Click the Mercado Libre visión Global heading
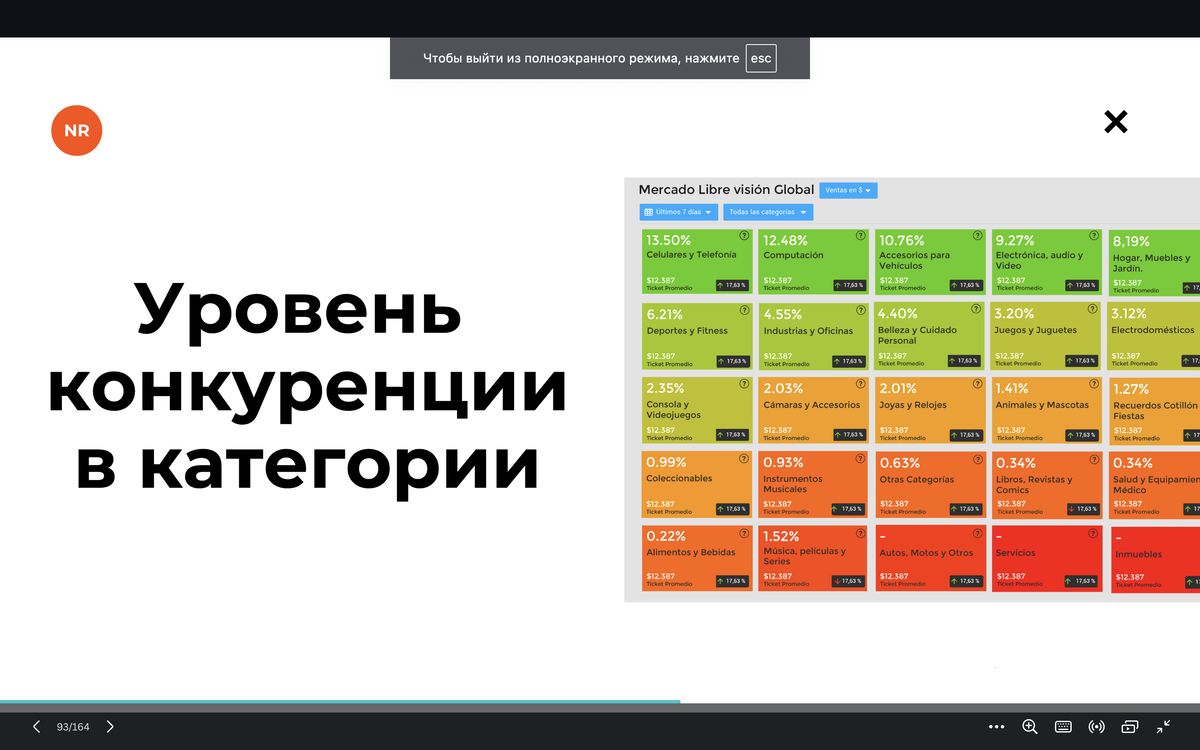 coord(726,189)
